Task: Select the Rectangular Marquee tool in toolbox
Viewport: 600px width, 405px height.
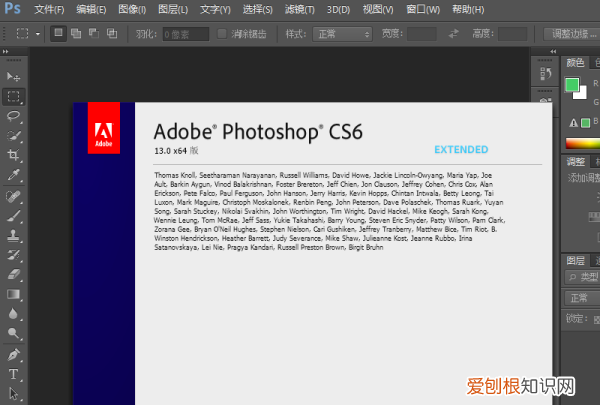Action: (x=14, y=97)
